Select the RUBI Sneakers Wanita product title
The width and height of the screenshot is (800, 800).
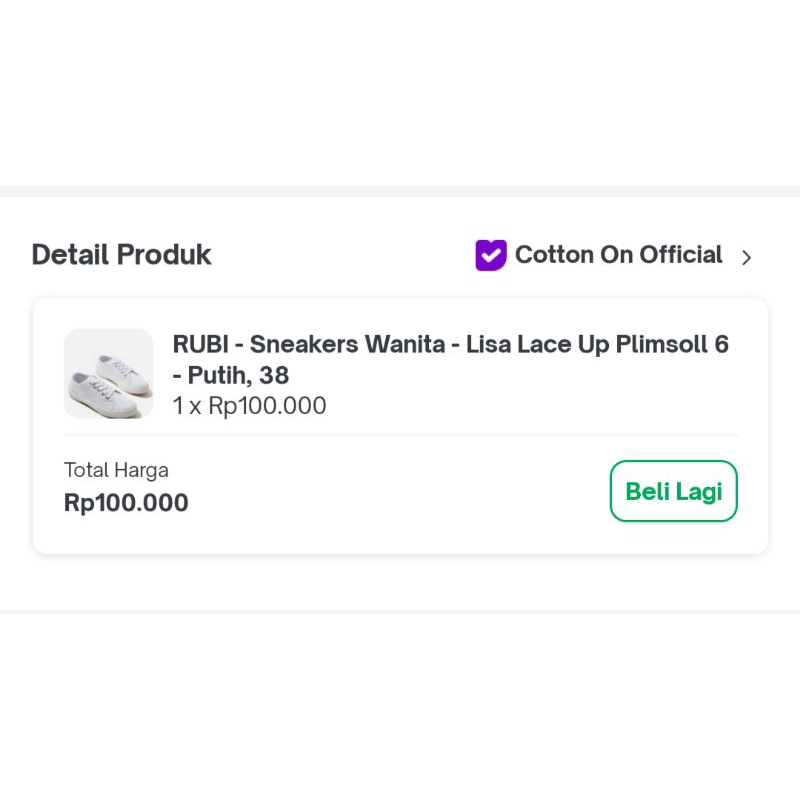click(450, 345)
